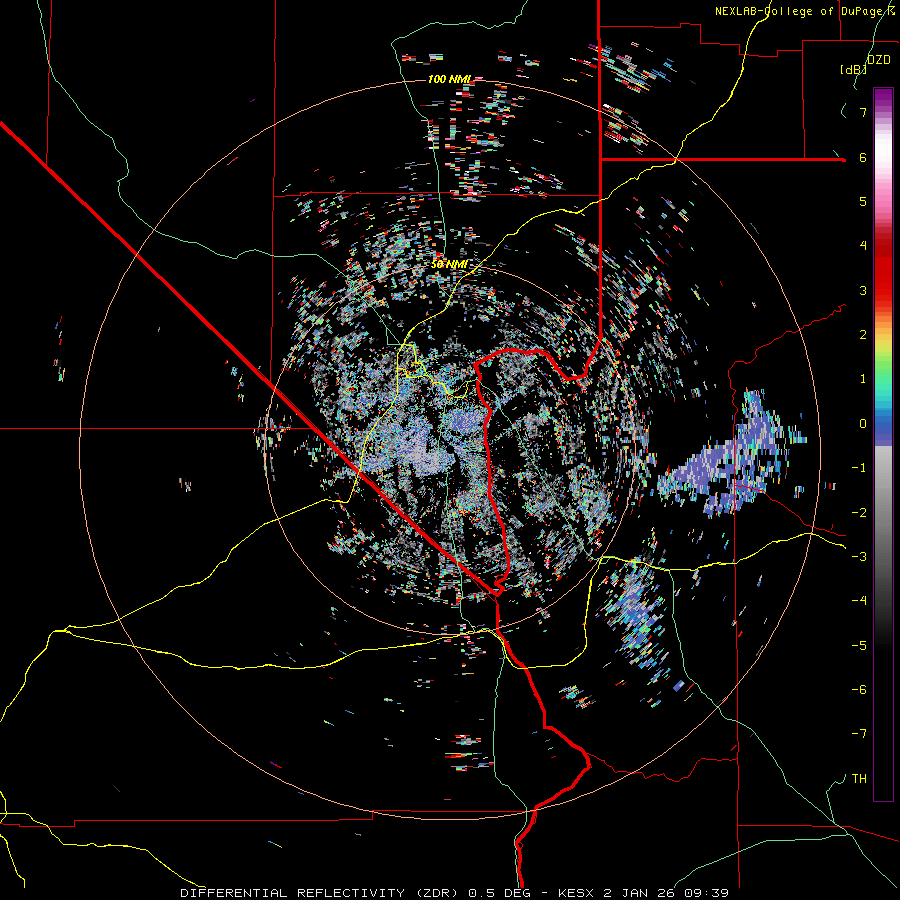This screenshot has height=900, width=900.
Task: Click the "-6" value on the color scale
Action: [859, 690]
